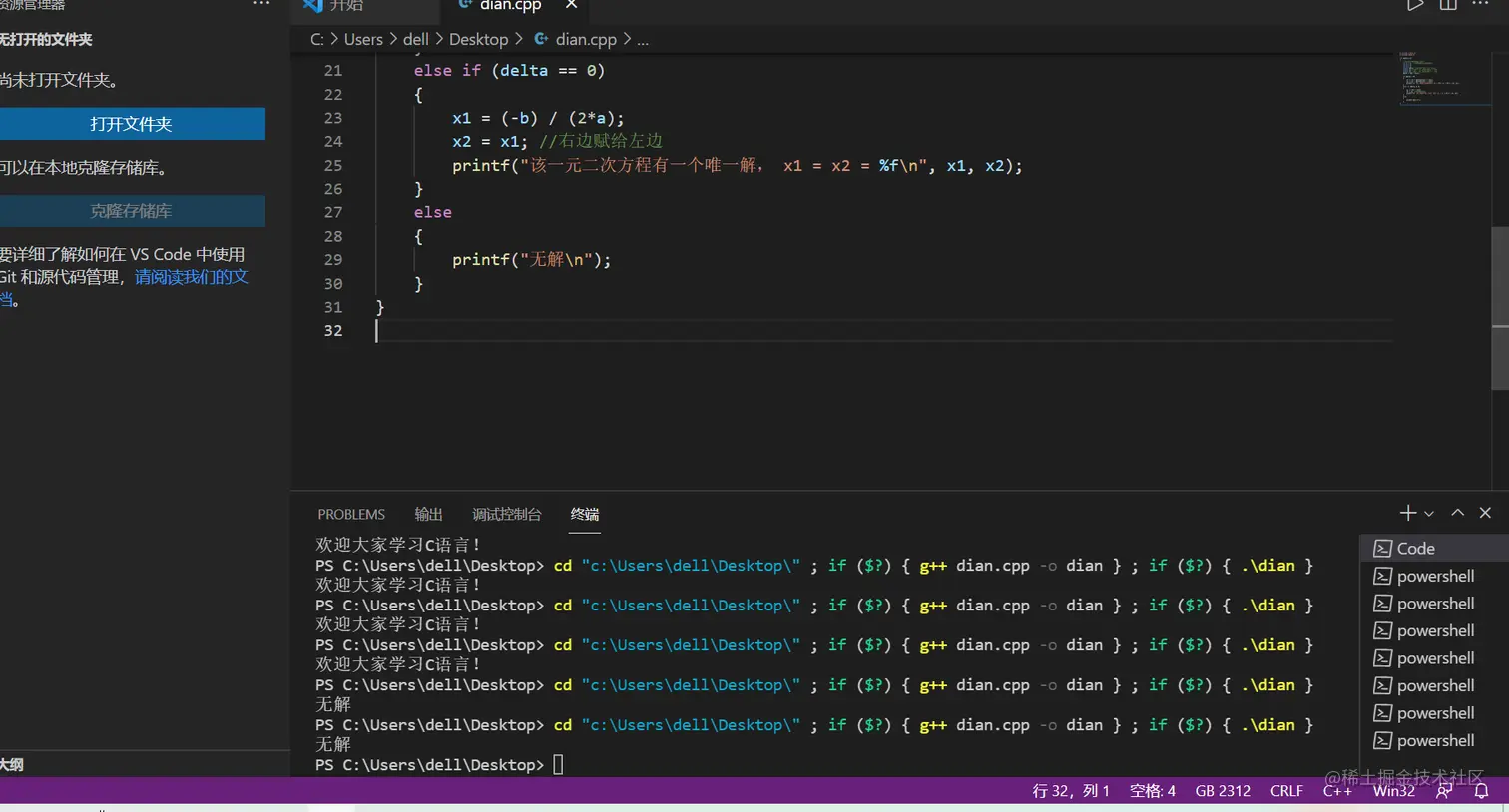
Task: Open the 请阅读我们的文档 link
Action: coord(191,277)
